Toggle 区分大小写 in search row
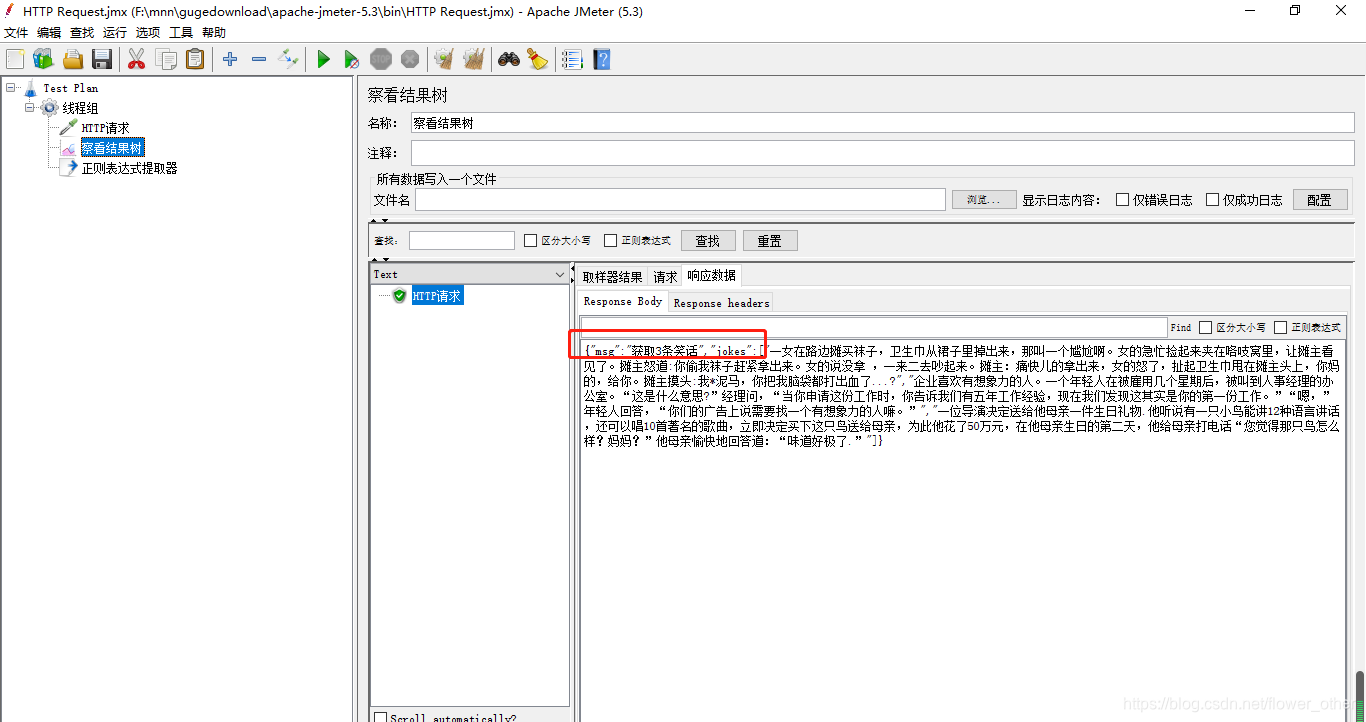 (x=531, y=240)
